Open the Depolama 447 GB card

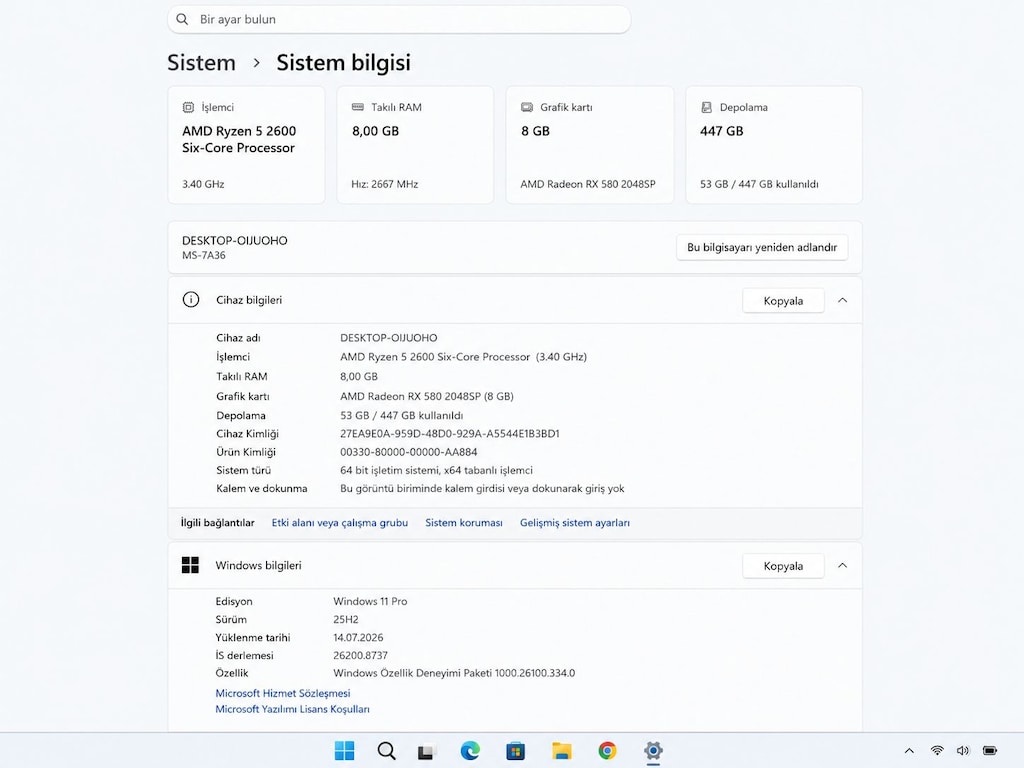pyautogui.click(x=774, y=145)
